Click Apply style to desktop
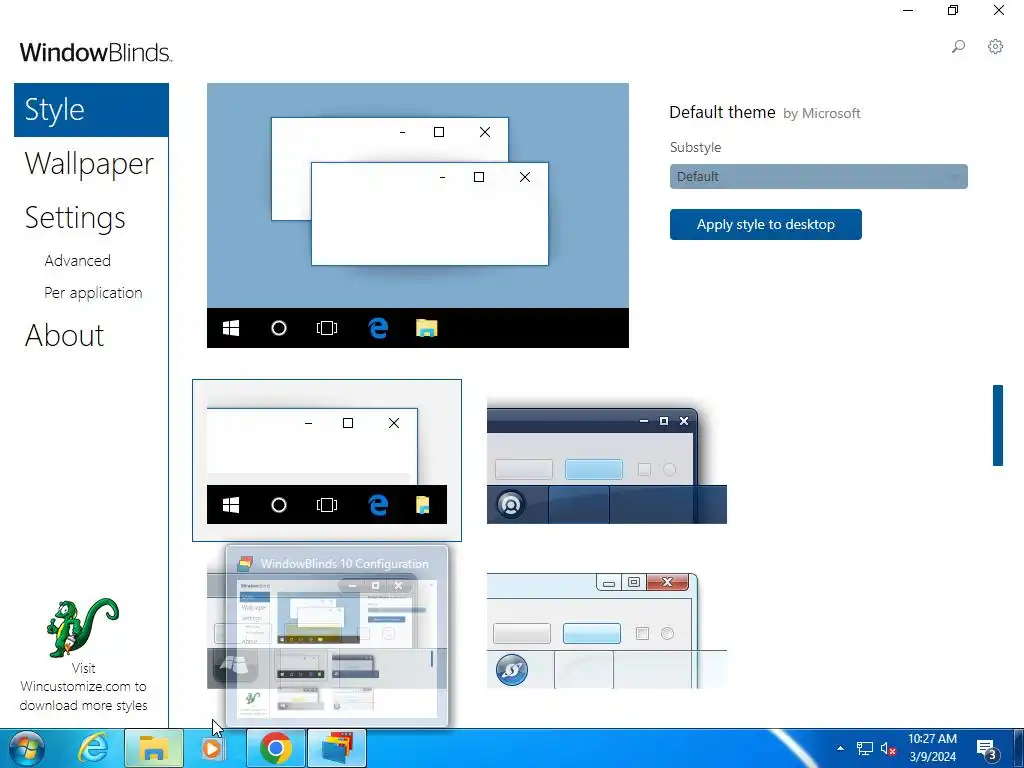The width and height of the screenshot is (1024, 768). (x=765, y=225)
